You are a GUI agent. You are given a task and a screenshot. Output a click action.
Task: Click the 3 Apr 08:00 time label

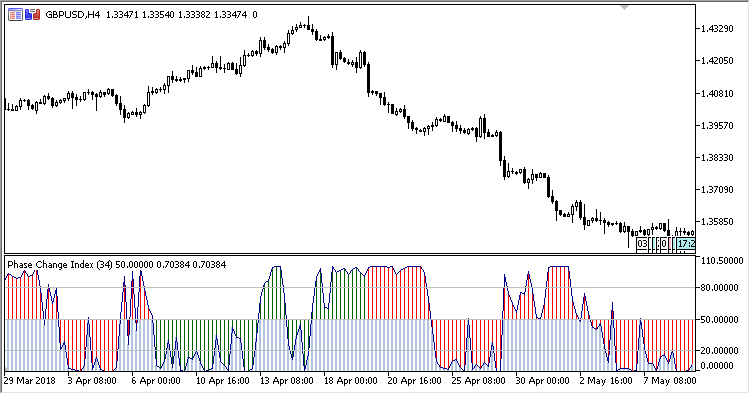click(x=92, y=381)
